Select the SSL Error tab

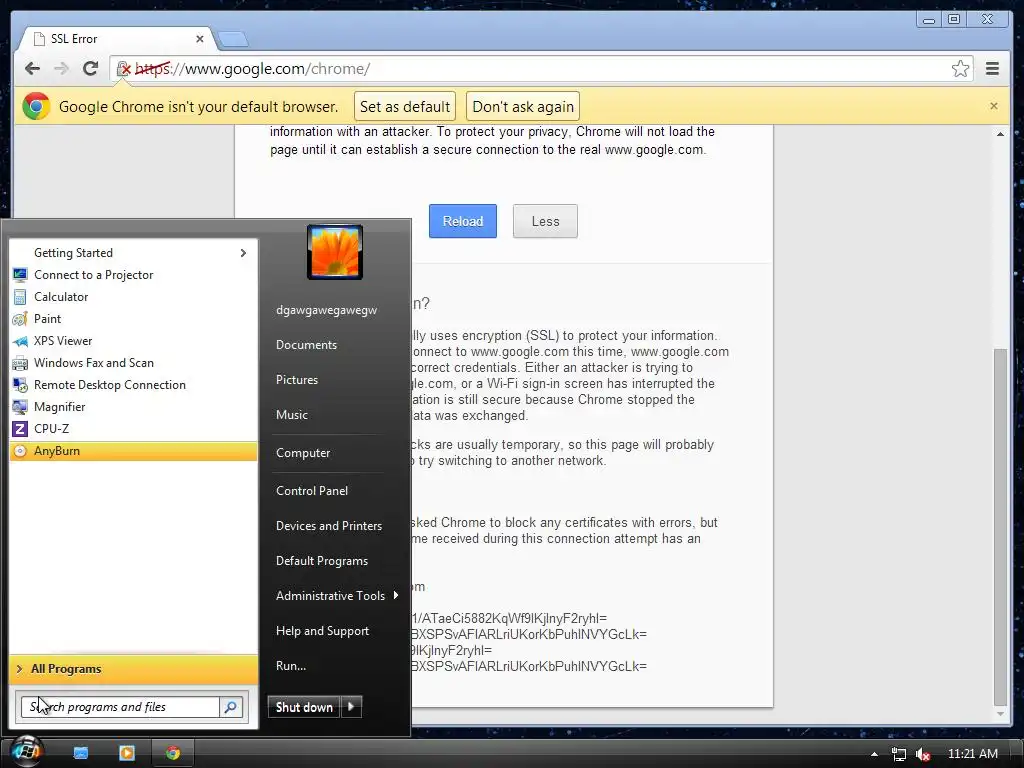[118, 39]
